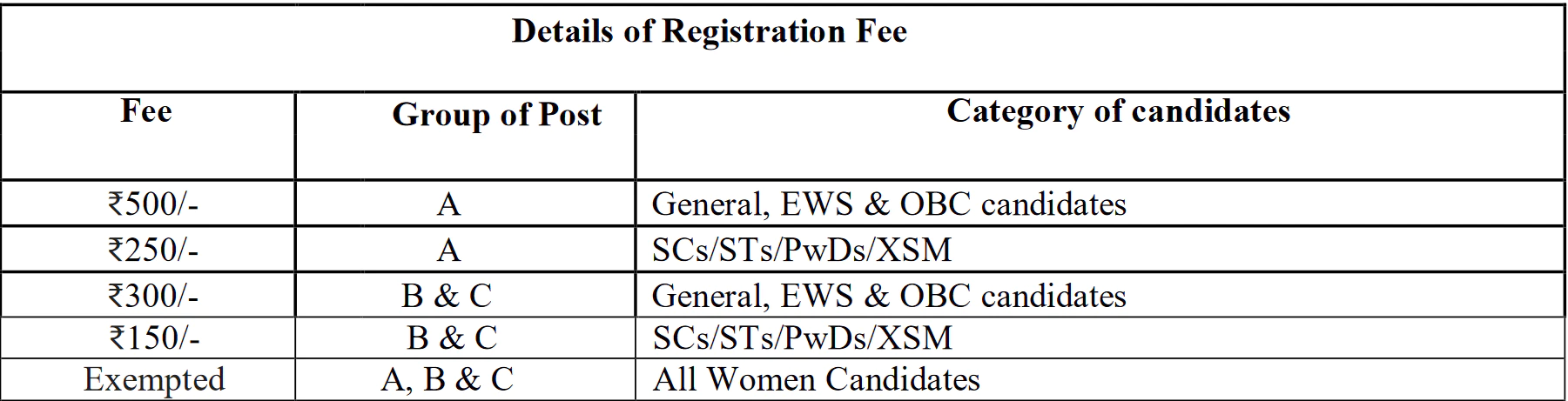This screenshot has height=401, width=1568.
Task: Click 'General, EWS & OBC candidates' in ₹500 row
Action: click(x=889, y=205)
